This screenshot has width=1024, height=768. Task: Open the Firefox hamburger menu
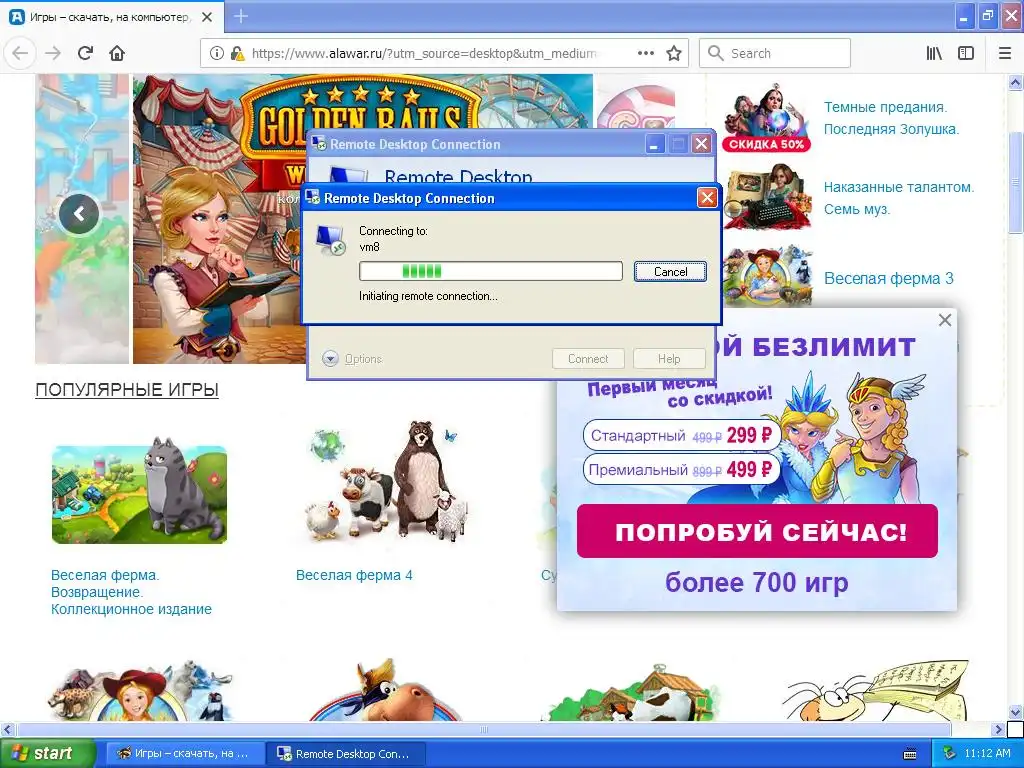tap(1005, 54)
